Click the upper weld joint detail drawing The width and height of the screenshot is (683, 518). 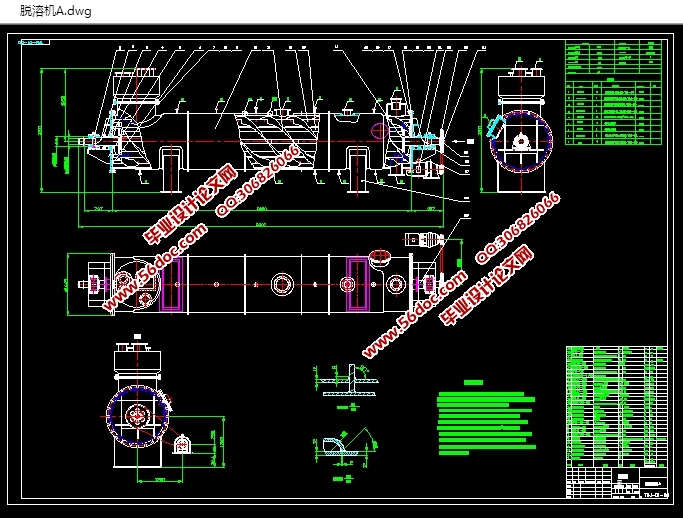tap(345, 379)
